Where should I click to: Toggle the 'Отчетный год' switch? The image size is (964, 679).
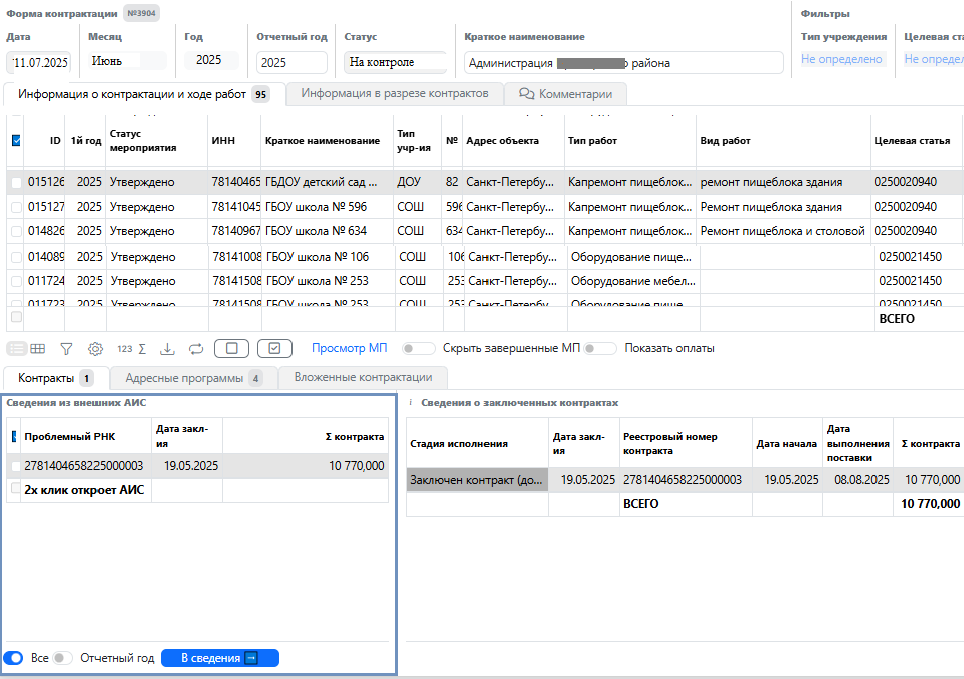pyautogui.click(x=63, y=658)
